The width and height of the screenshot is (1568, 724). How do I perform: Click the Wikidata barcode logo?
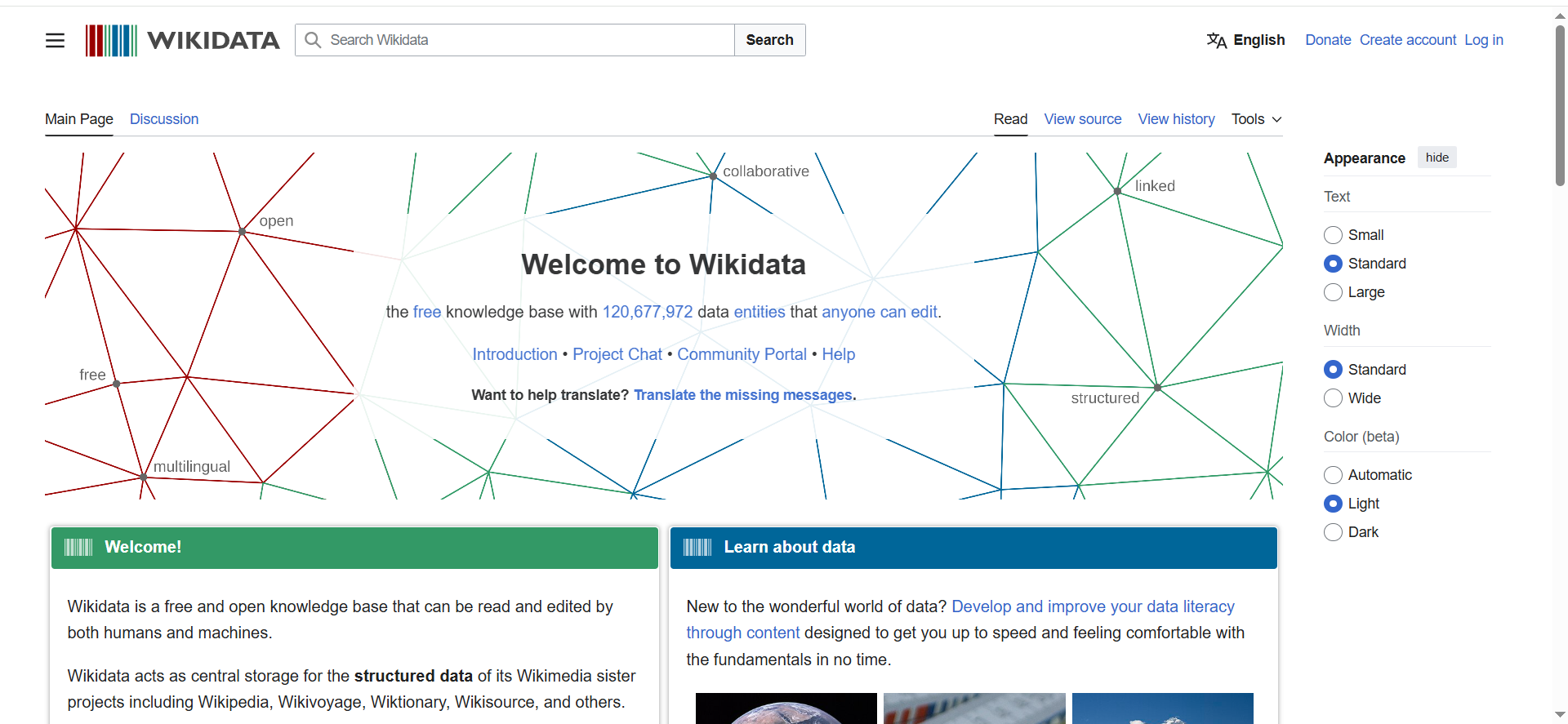click(111, 40)
